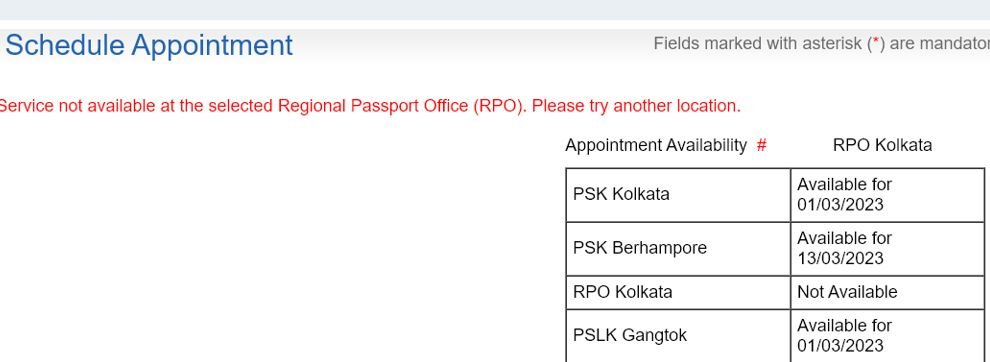Click PSLK Gangtok's Available for 01/03/2023 cell
Image resolution: width=990 pixels, height=362 pixels.
pos(887,335)
